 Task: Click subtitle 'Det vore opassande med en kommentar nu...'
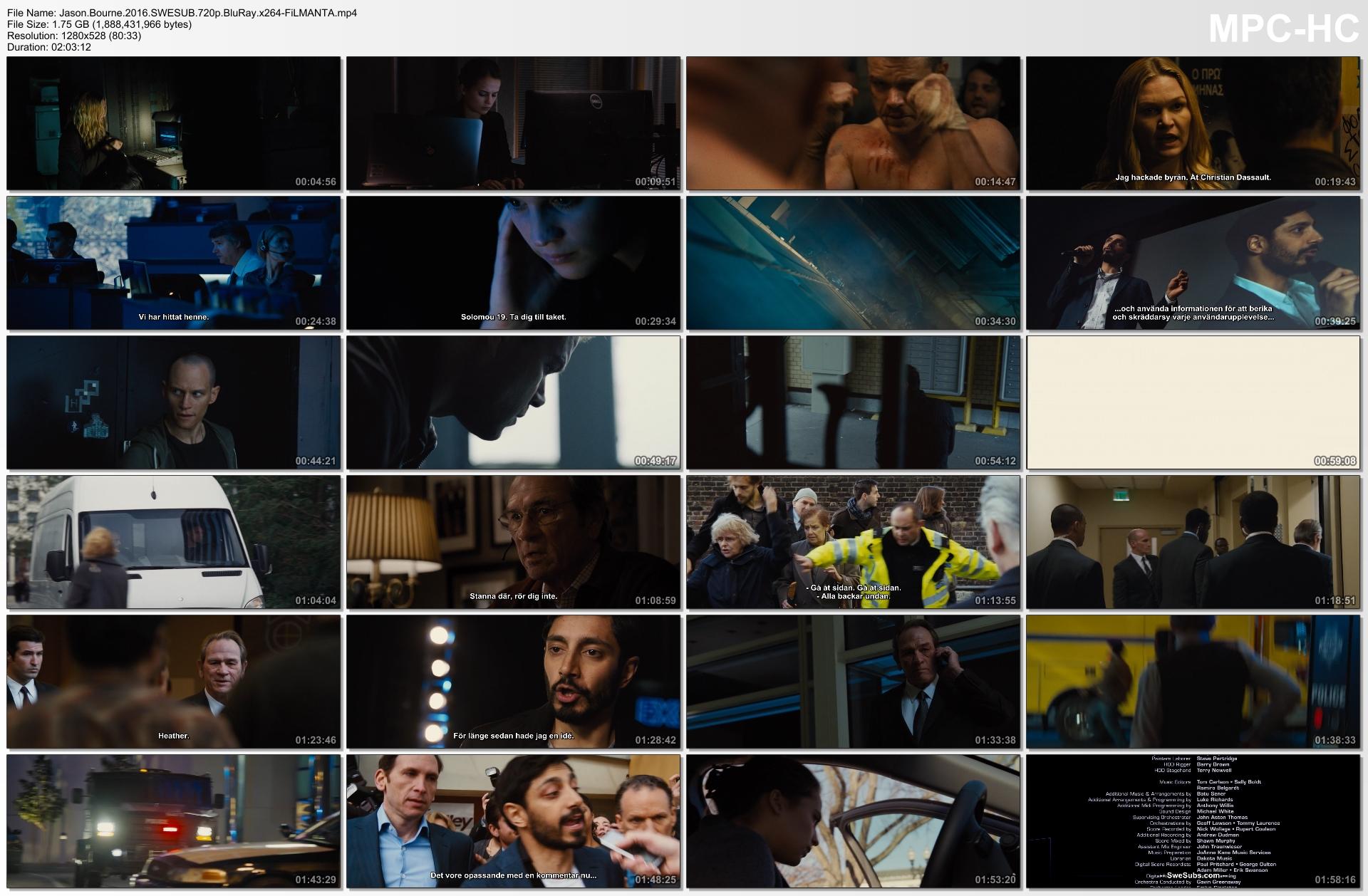point(514,875)
